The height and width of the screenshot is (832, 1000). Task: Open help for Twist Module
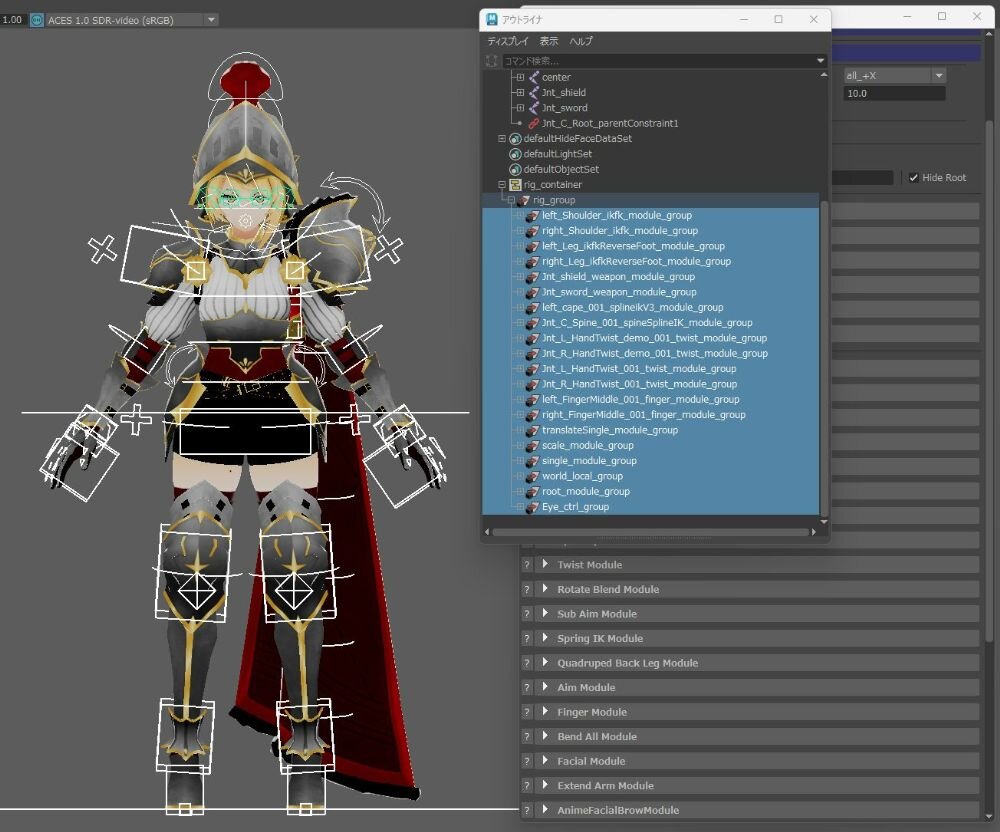click(527, 565)
